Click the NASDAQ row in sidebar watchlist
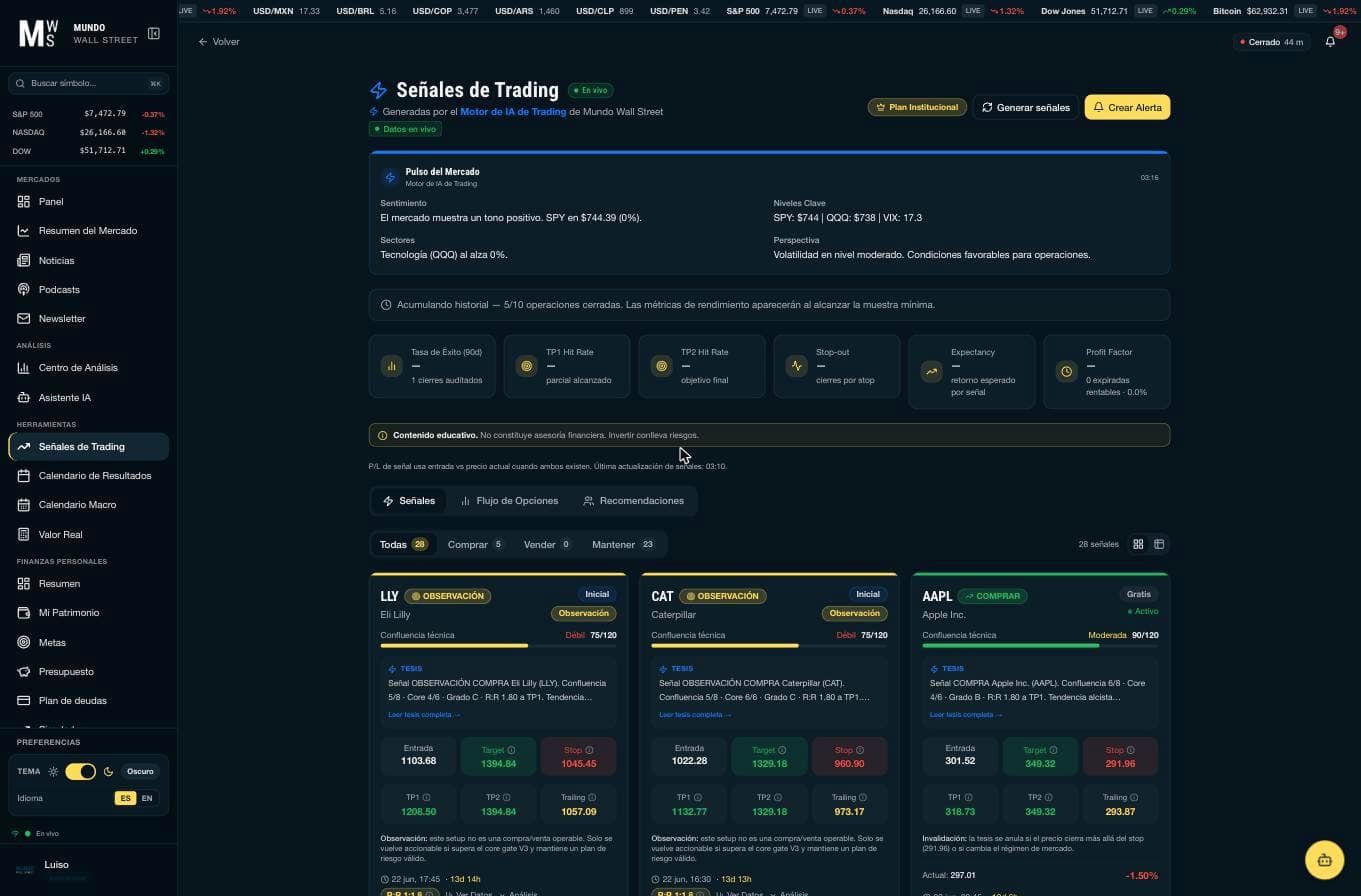1361x896 pixels. pos(88,132)
